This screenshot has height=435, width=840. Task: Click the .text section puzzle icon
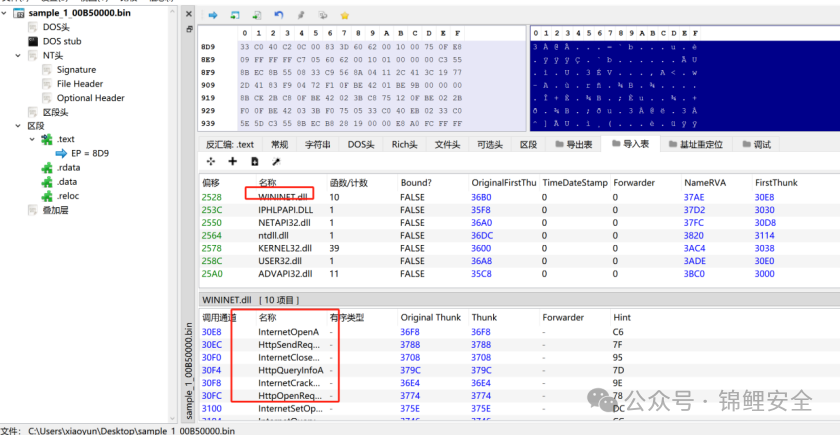point(47,139)
